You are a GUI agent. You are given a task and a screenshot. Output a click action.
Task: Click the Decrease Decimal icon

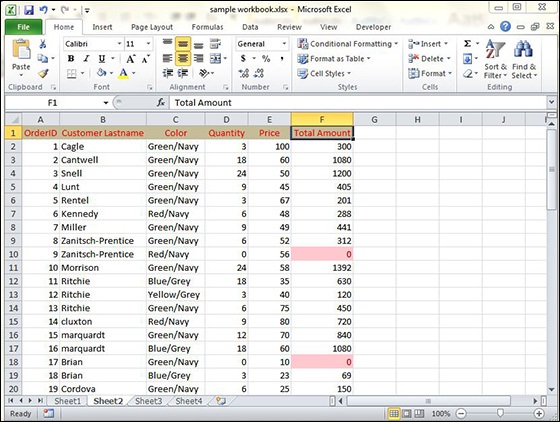(259, 73)
